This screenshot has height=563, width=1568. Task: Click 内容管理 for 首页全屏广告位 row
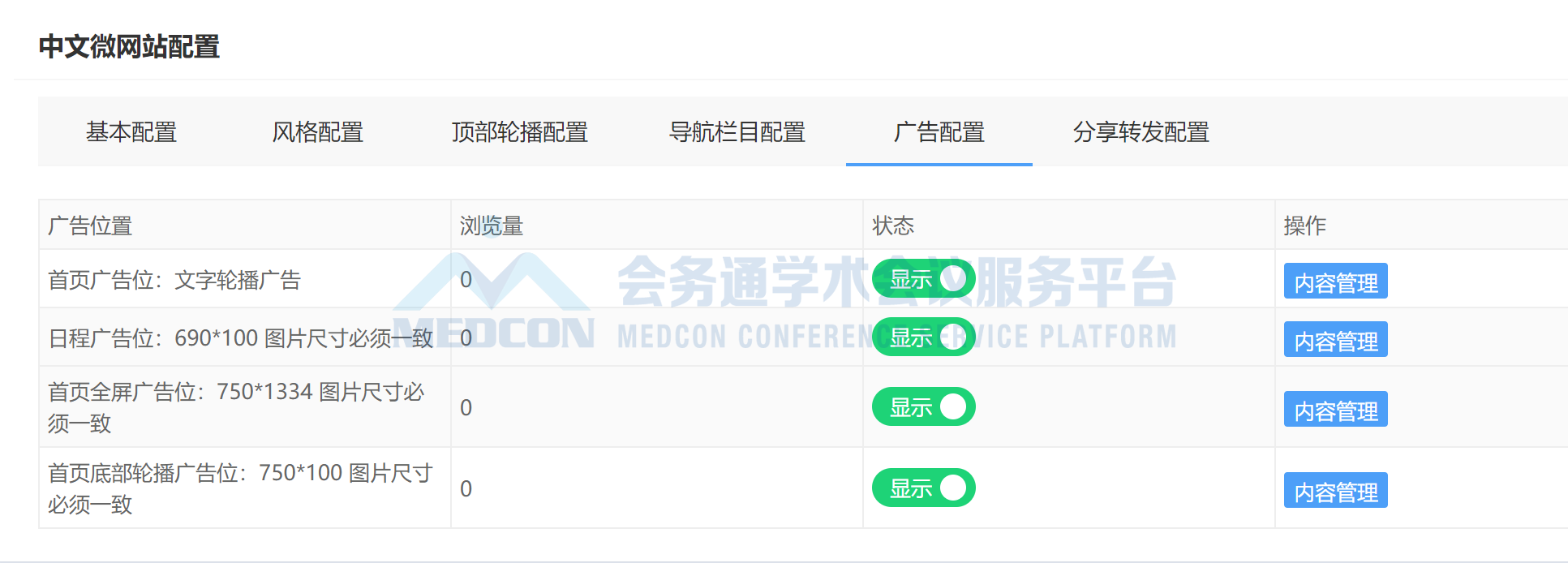(x=1336, y=410)
